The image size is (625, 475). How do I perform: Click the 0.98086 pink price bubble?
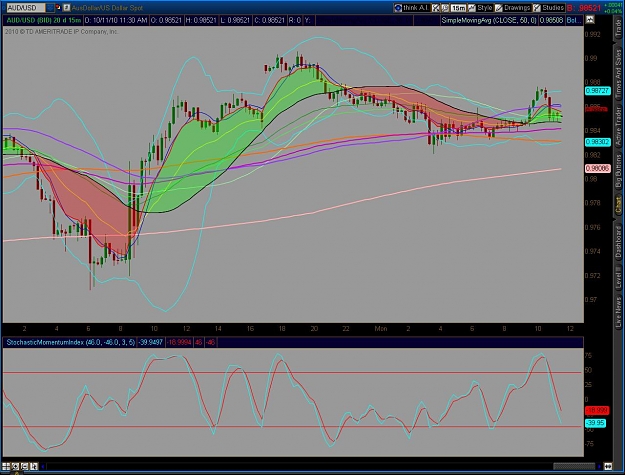tap(597, 168)
